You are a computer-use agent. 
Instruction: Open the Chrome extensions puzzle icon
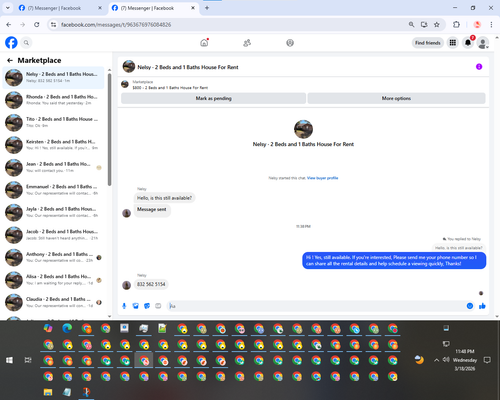click(x=456, y=24)
